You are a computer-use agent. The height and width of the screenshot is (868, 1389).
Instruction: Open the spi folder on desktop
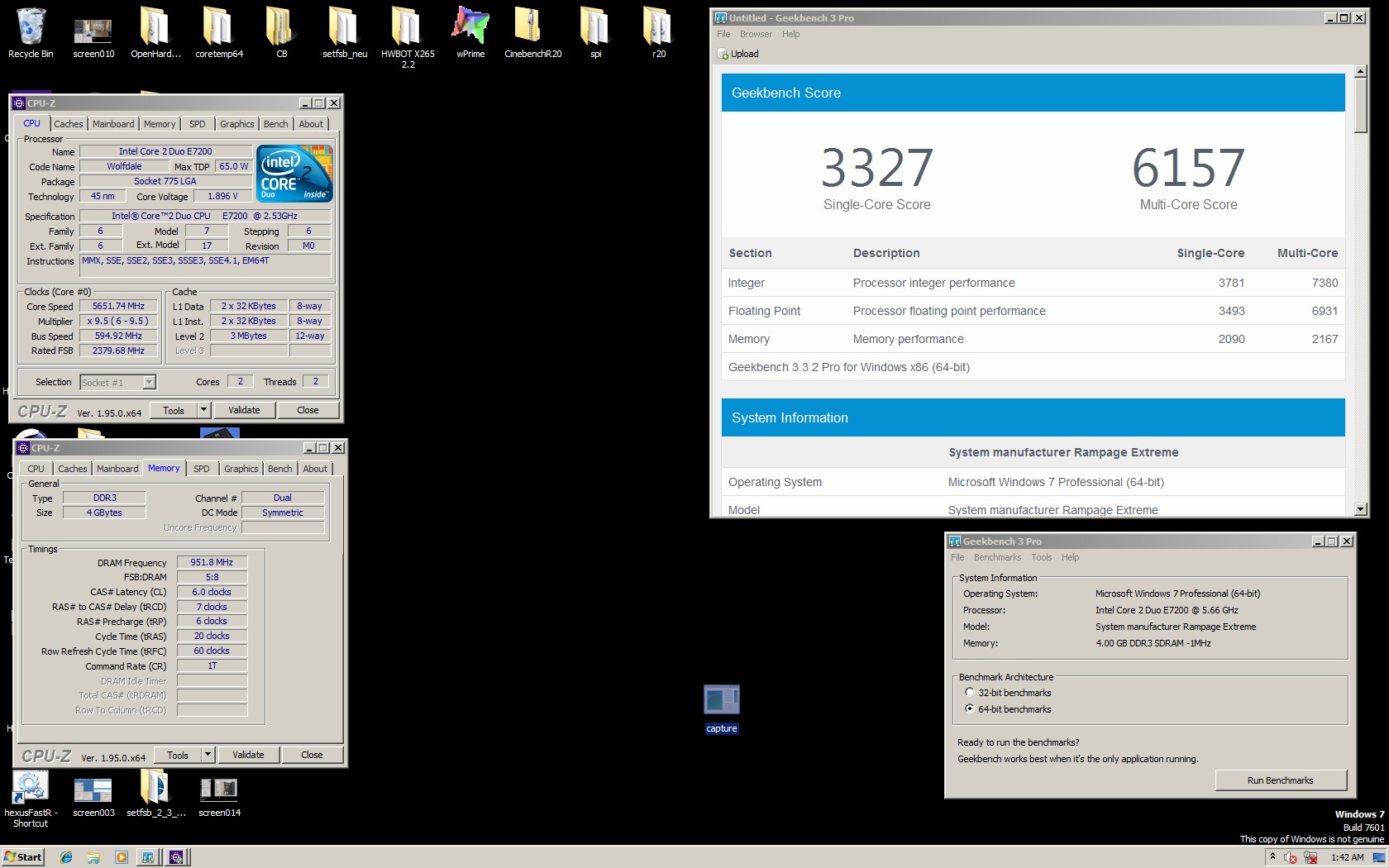click(x=595, y=33)
